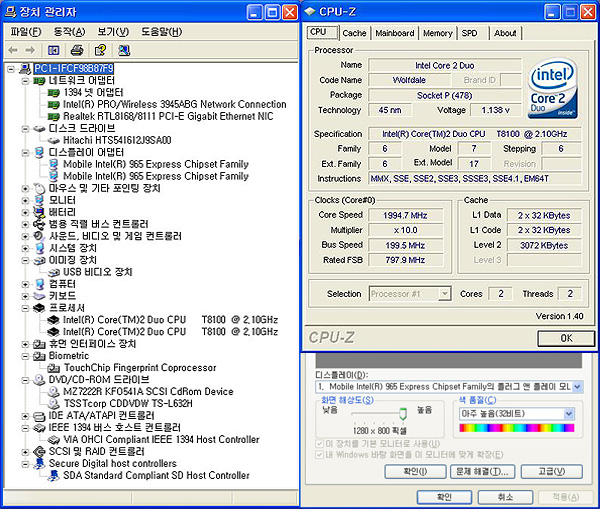Click the Intel PRO/Wireless 3945ABG adapter icon
The width and height of the screenshot is (600, 511).
click(54, 104)
